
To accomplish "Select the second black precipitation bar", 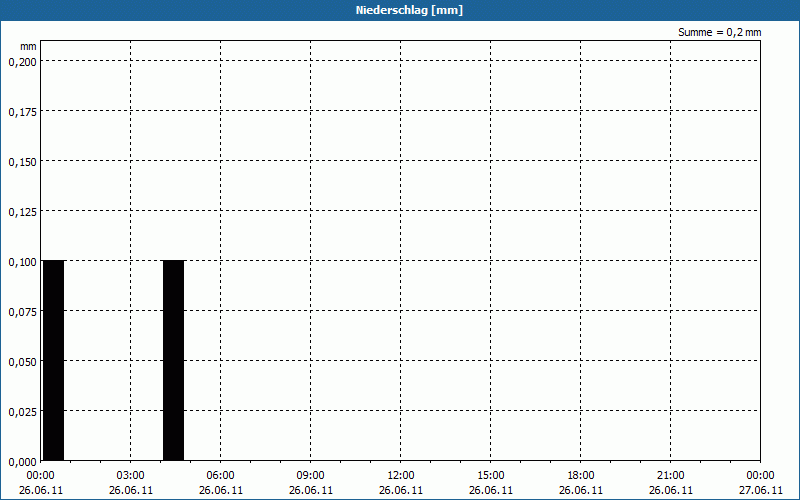I will pos(173,360).
